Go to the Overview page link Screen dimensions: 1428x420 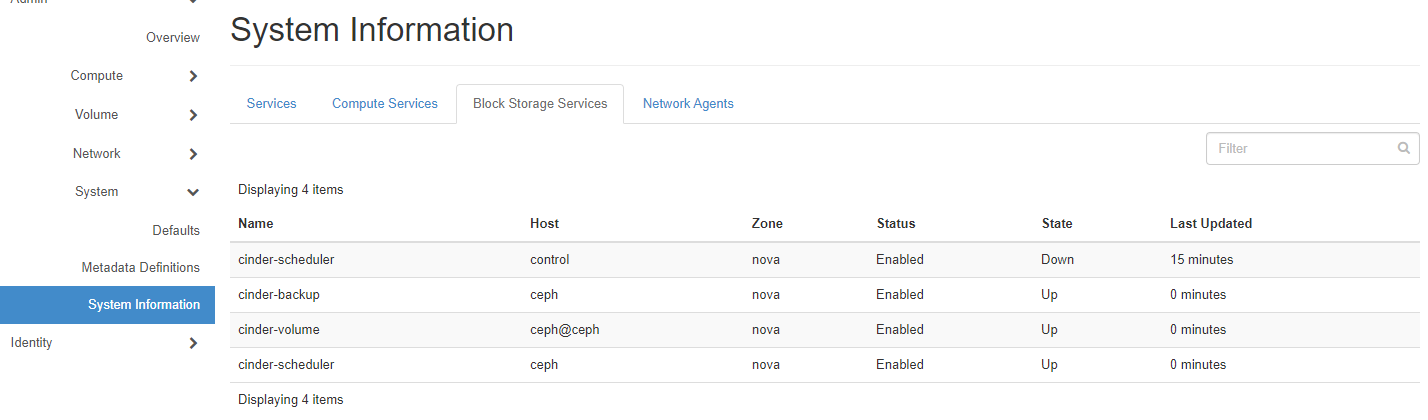pos(173,38)
